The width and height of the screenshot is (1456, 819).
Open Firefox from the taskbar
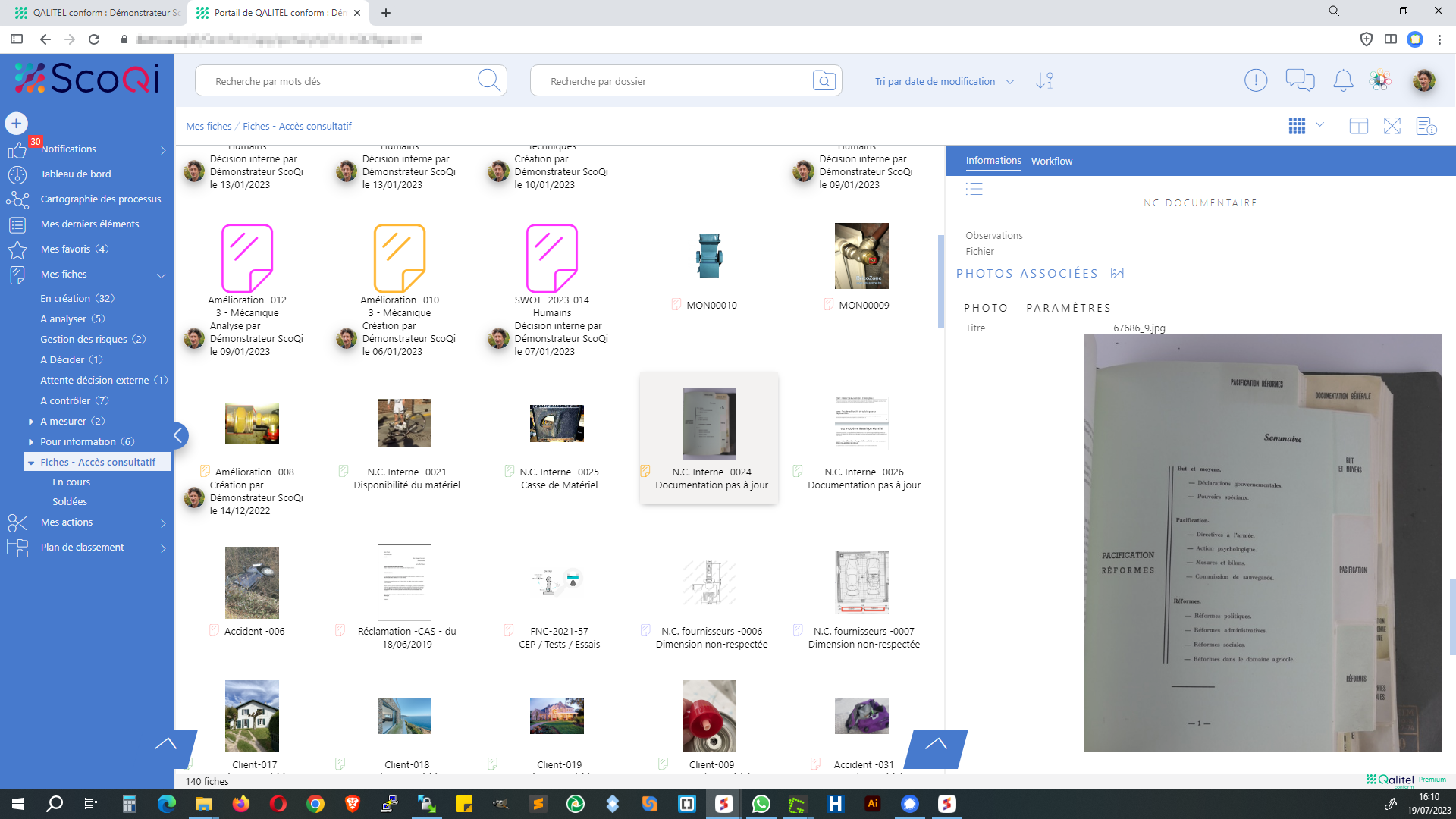[x=241, y=804]
